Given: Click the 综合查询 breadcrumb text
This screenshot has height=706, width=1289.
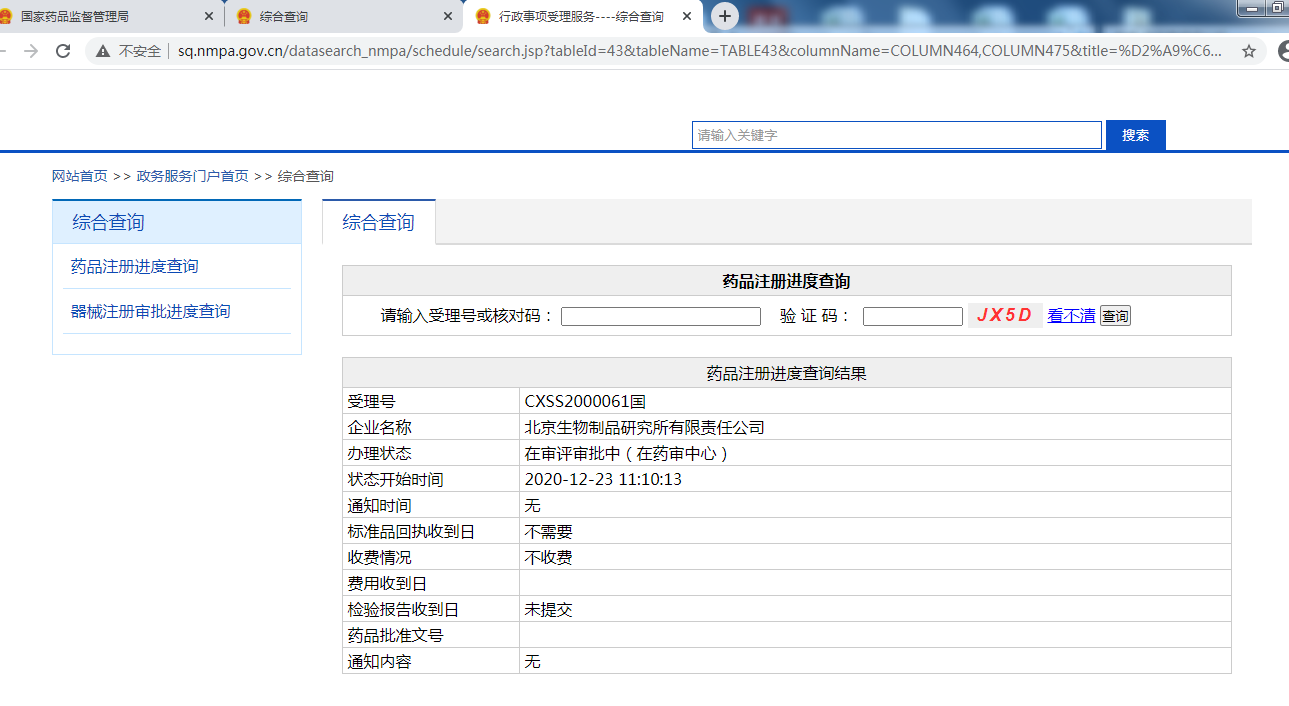Looking at the screenshot, I should coord(306,176).
